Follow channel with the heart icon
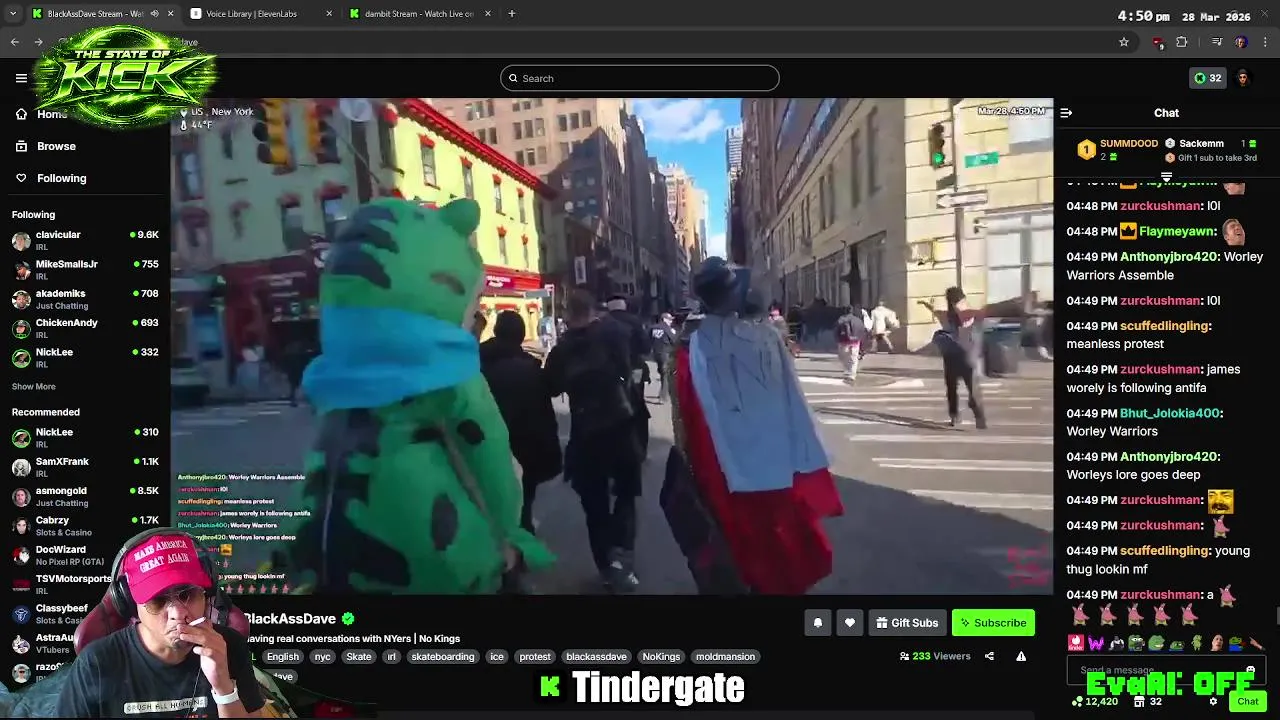 click(x=849, y=623)
